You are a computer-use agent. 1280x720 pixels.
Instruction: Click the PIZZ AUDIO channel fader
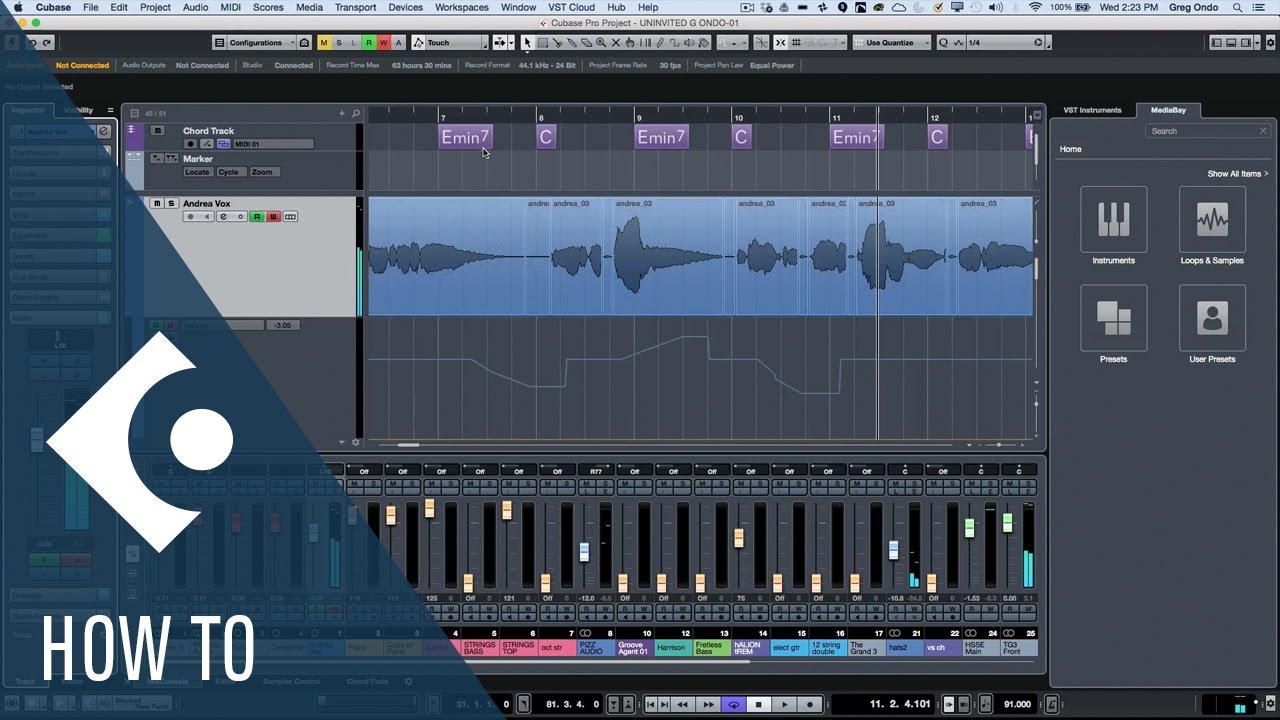point(584,551)
